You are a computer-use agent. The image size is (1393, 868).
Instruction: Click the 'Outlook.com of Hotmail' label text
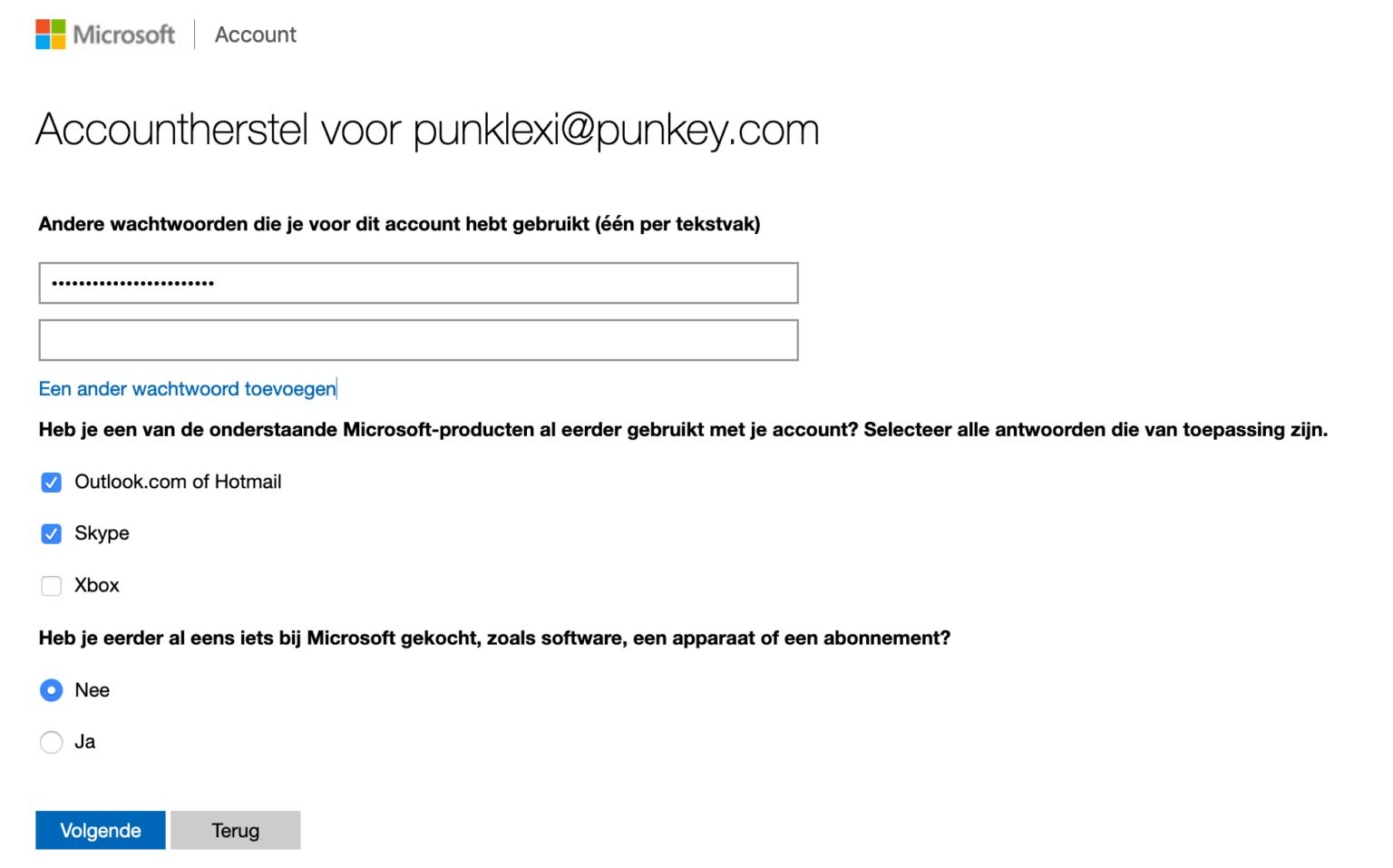(178, 482)
